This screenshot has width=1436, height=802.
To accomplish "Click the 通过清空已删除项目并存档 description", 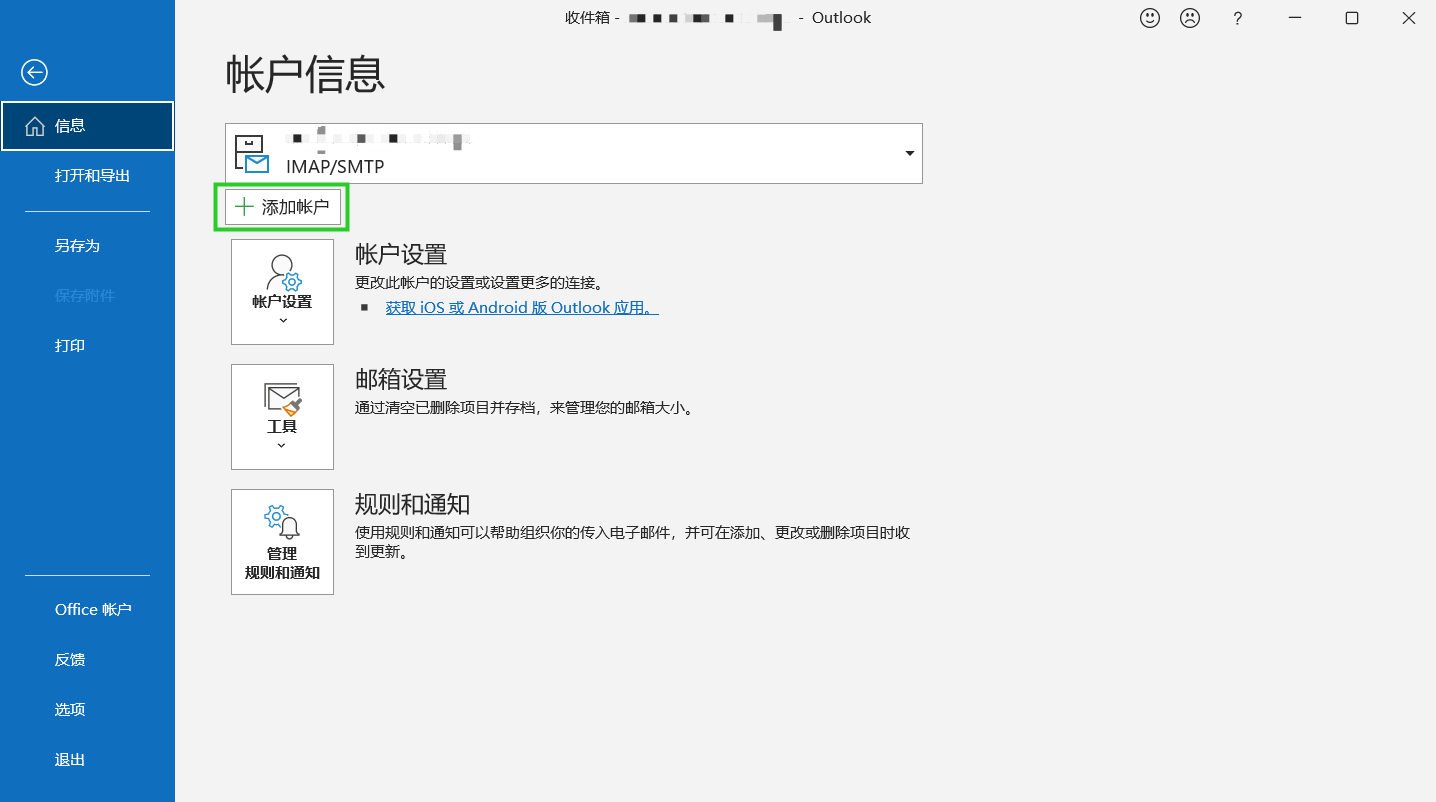I will (x=524, y=408).
